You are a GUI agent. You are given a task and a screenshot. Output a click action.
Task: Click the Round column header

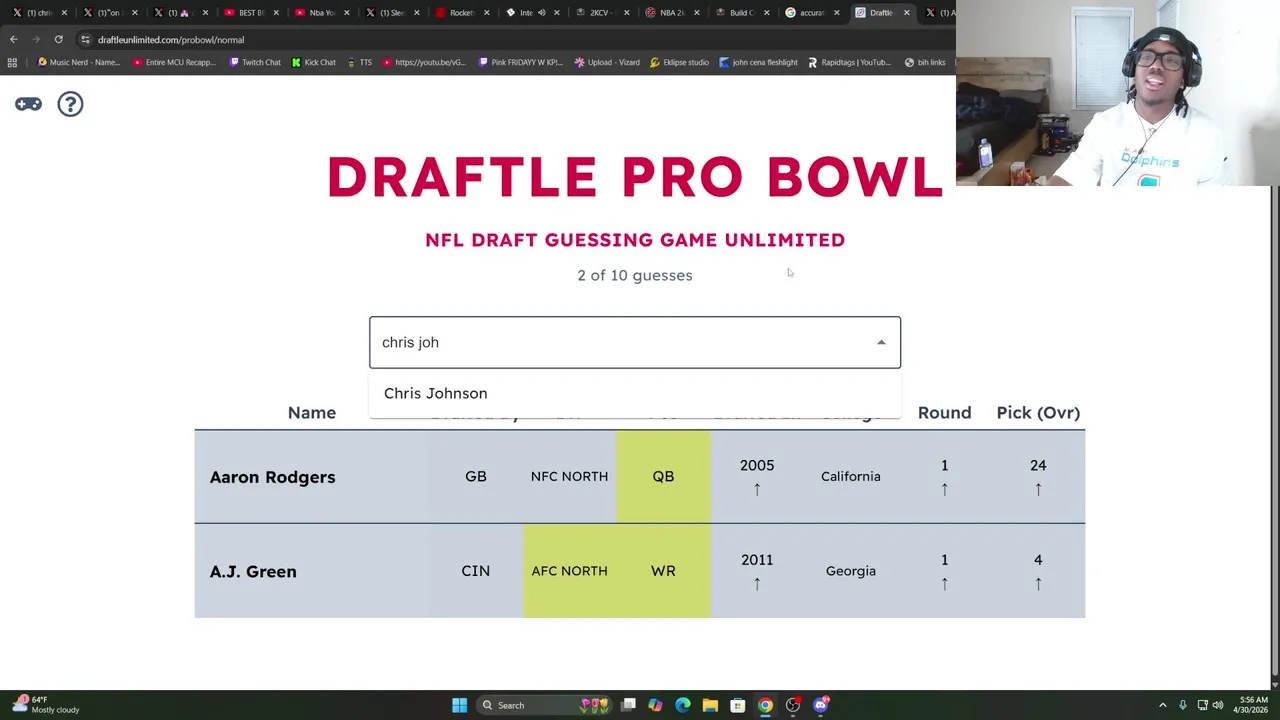pyautogui.click(x=944, y=412)
